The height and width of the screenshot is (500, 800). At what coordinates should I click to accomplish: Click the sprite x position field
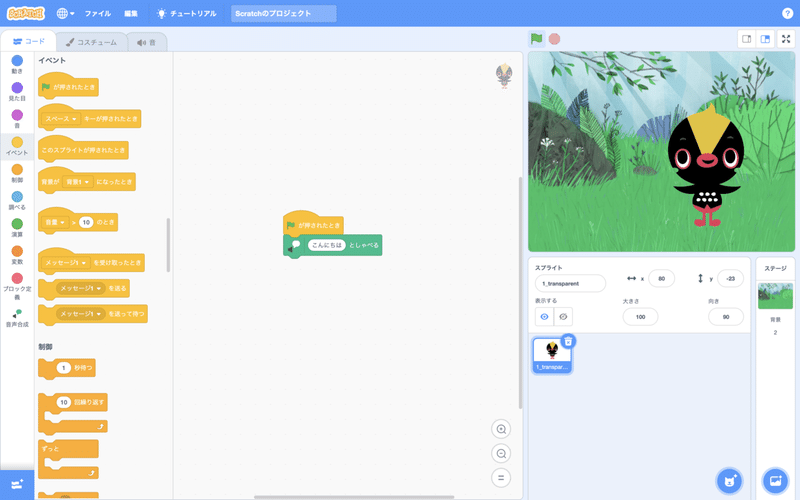pyautogui.click(x=662, y=279)
